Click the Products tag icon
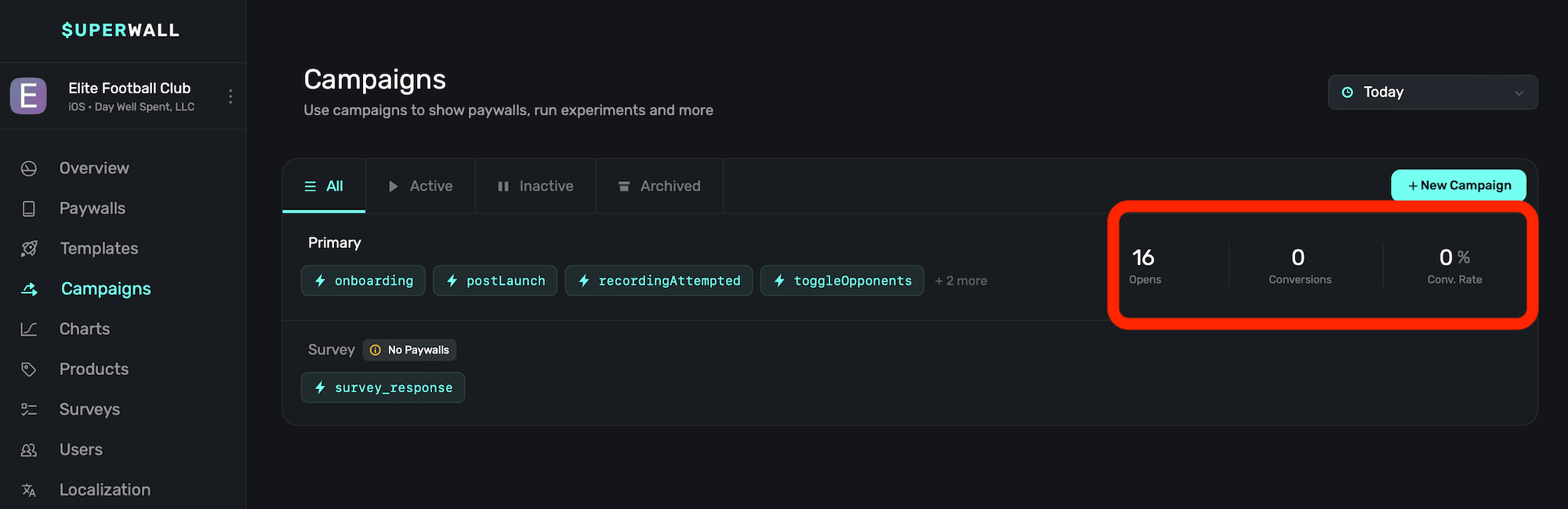 click(29, 369)
